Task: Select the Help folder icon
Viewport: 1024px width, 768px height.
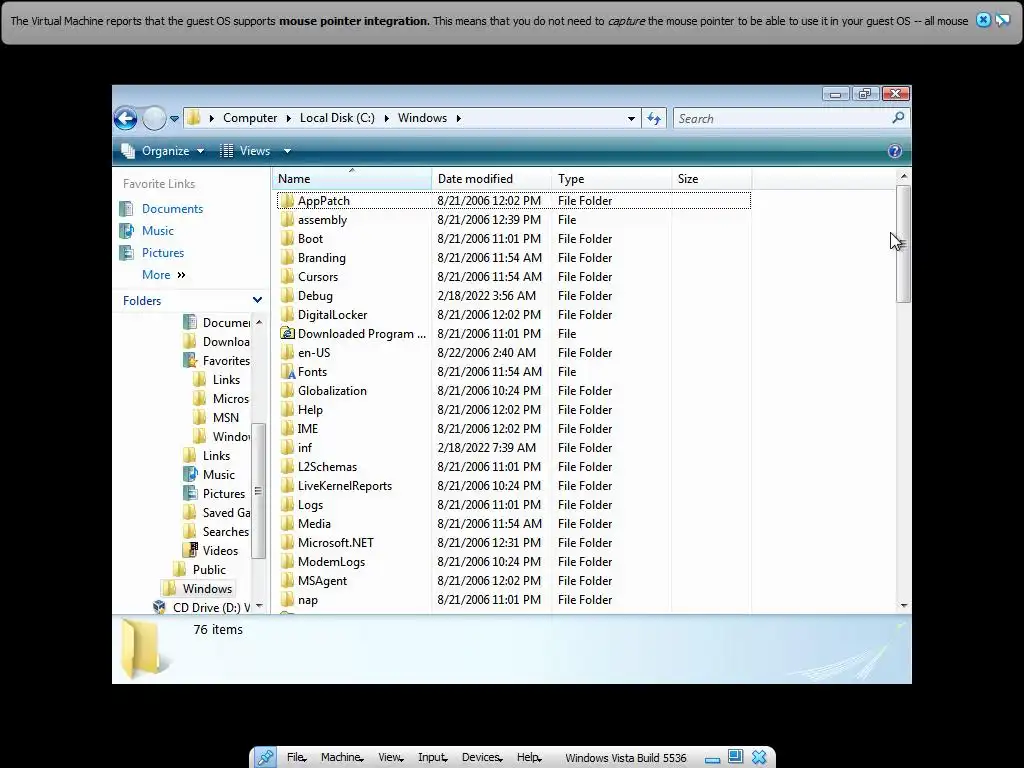Action: tap(287, 409)
